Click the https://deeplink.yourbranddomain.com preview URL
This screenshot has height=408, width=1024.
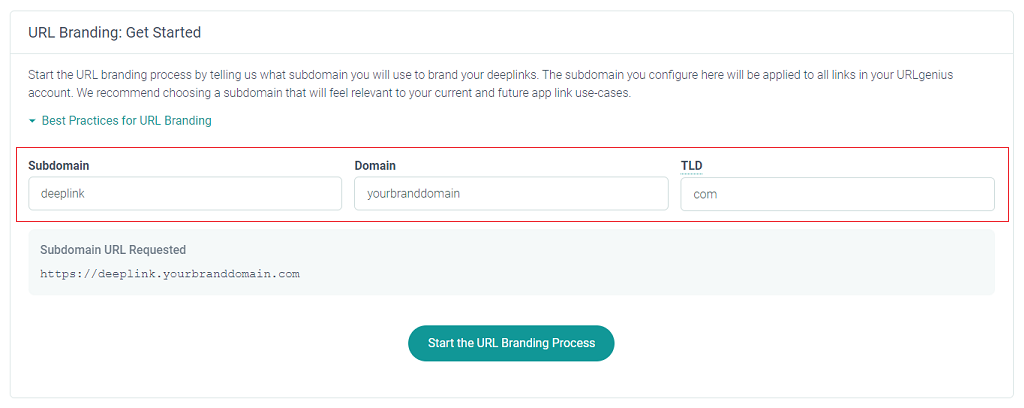click(x=170, y=274)
